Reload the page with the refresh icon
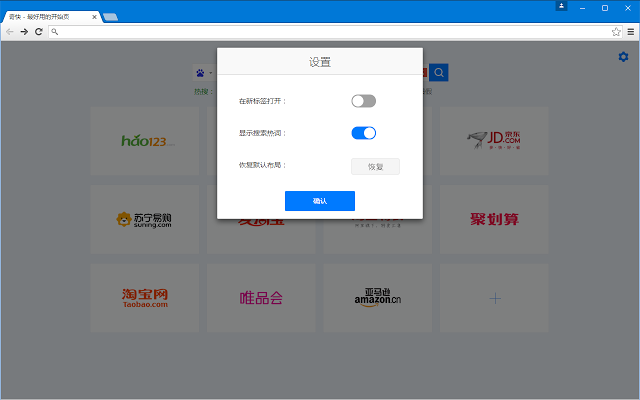 (x=39, y=32)
